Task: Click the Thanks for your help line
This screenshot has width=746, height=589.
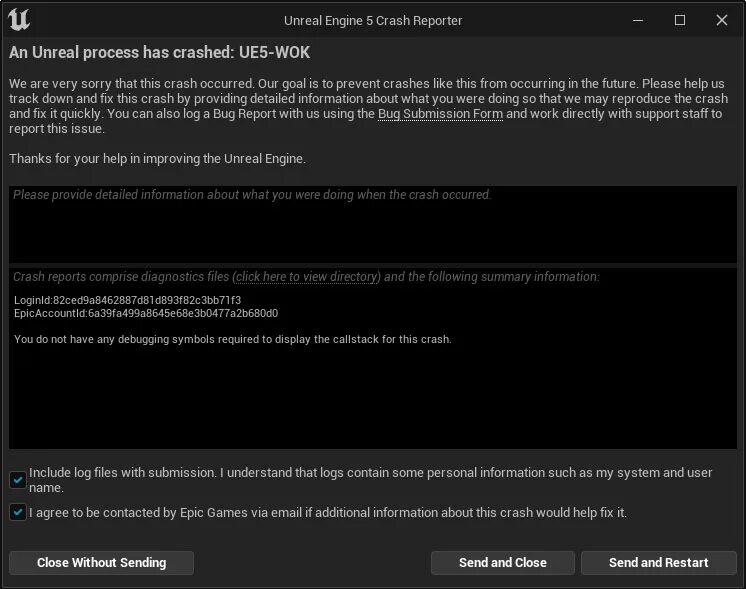Action: (x=157, y=158)
